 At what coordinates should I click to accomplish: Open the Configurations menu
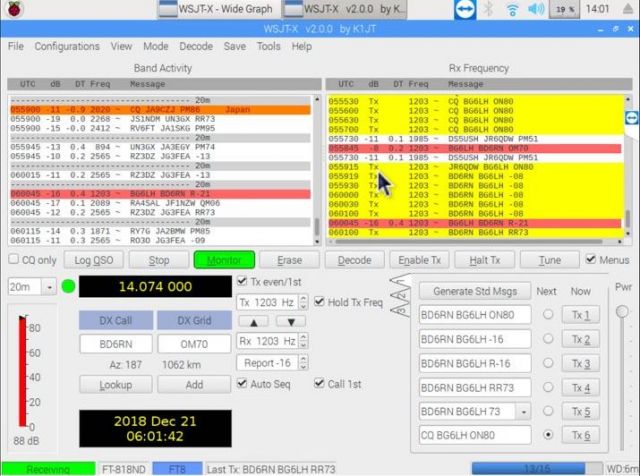(67, 47)
